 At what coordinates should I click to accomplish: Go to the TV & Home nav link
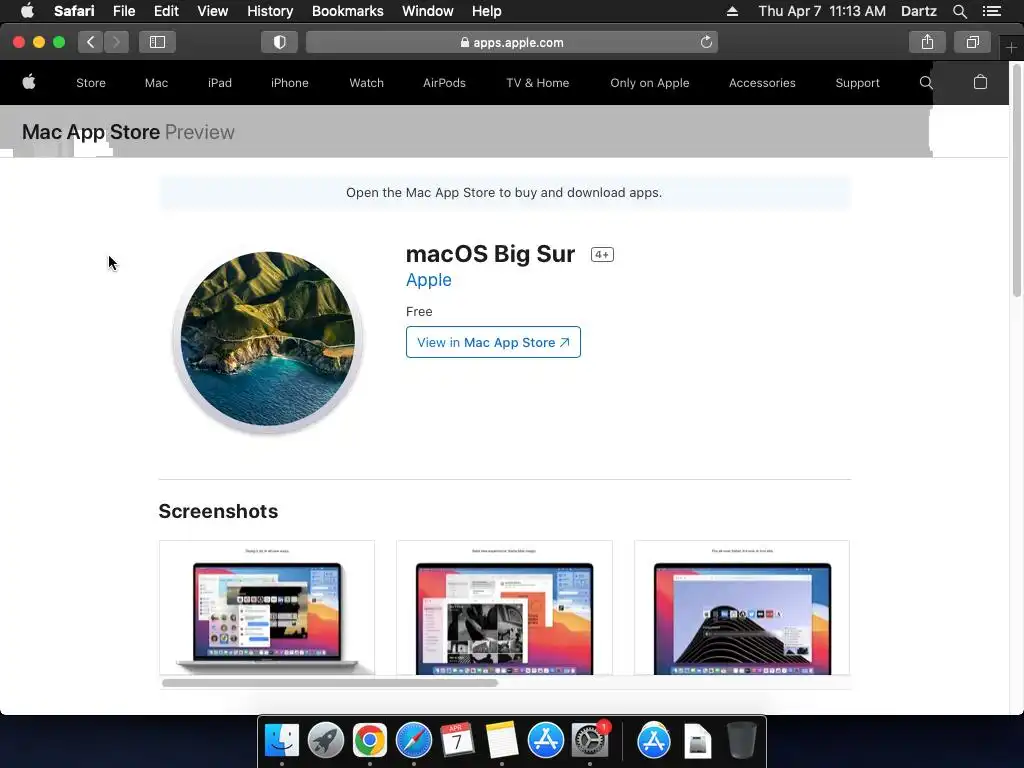click(537, 83)
